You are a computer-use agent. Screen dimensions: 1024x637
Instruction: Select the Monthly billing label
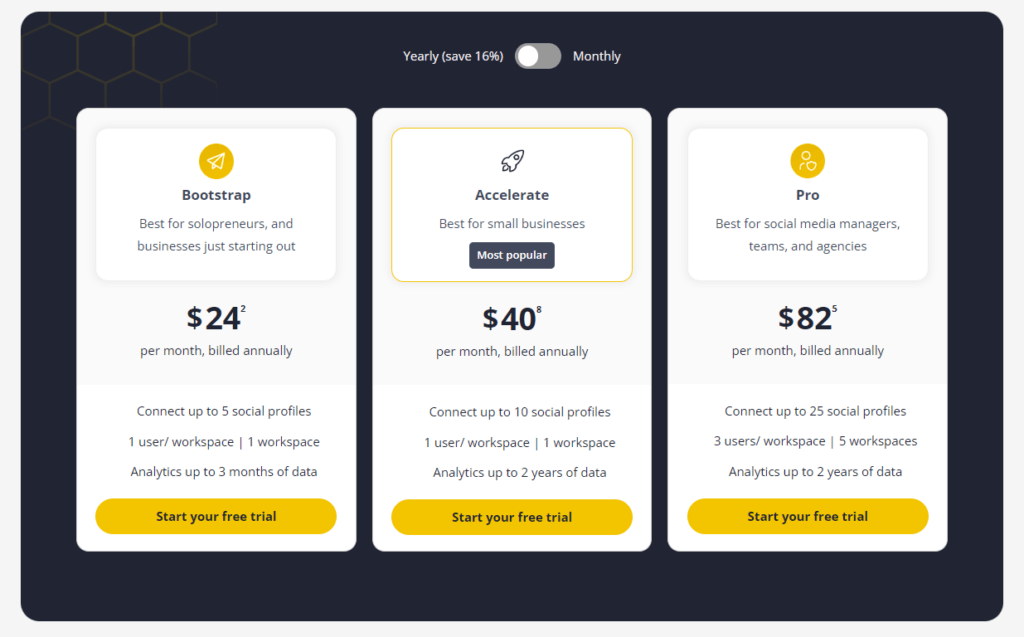pyautogui.click(x=596, y=56)
